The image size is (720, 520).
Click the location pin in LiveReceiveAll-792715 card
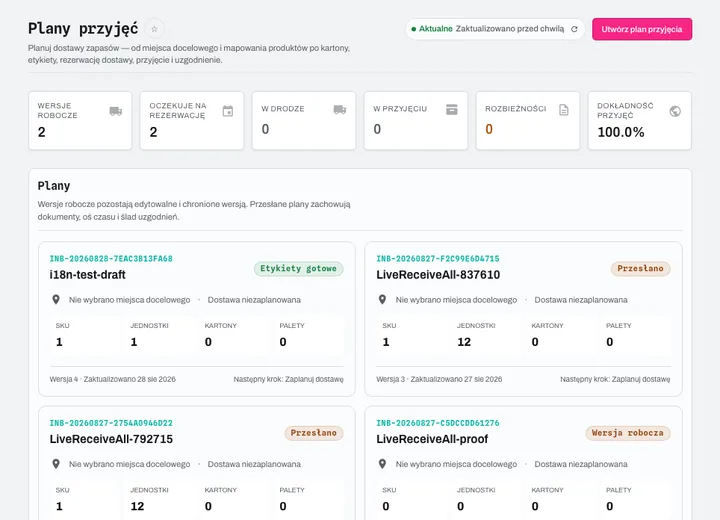click(x=56, y=464)
